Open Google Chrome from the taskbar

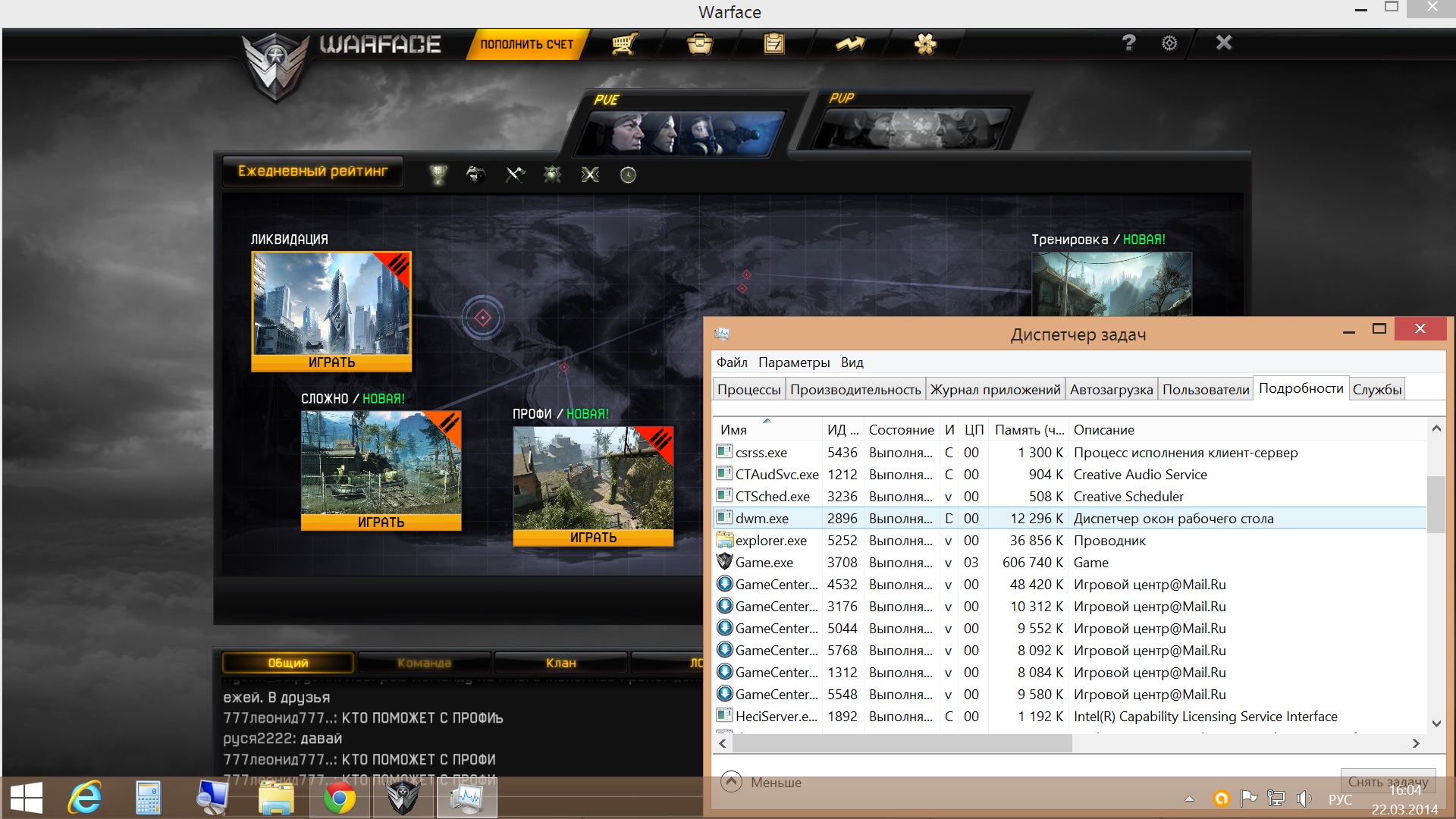pos(339,798)
